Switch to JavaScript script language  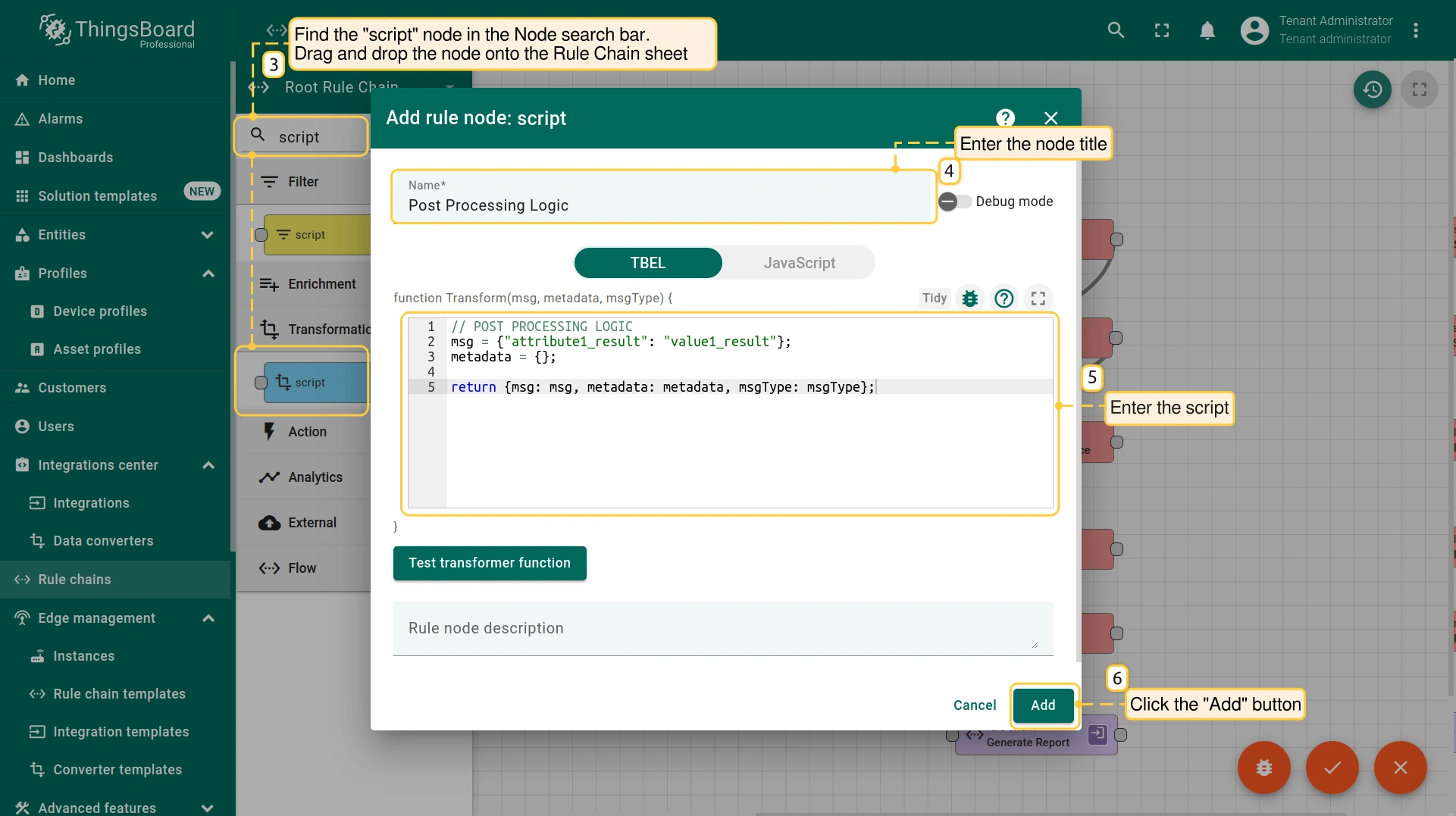coord(799,263)
